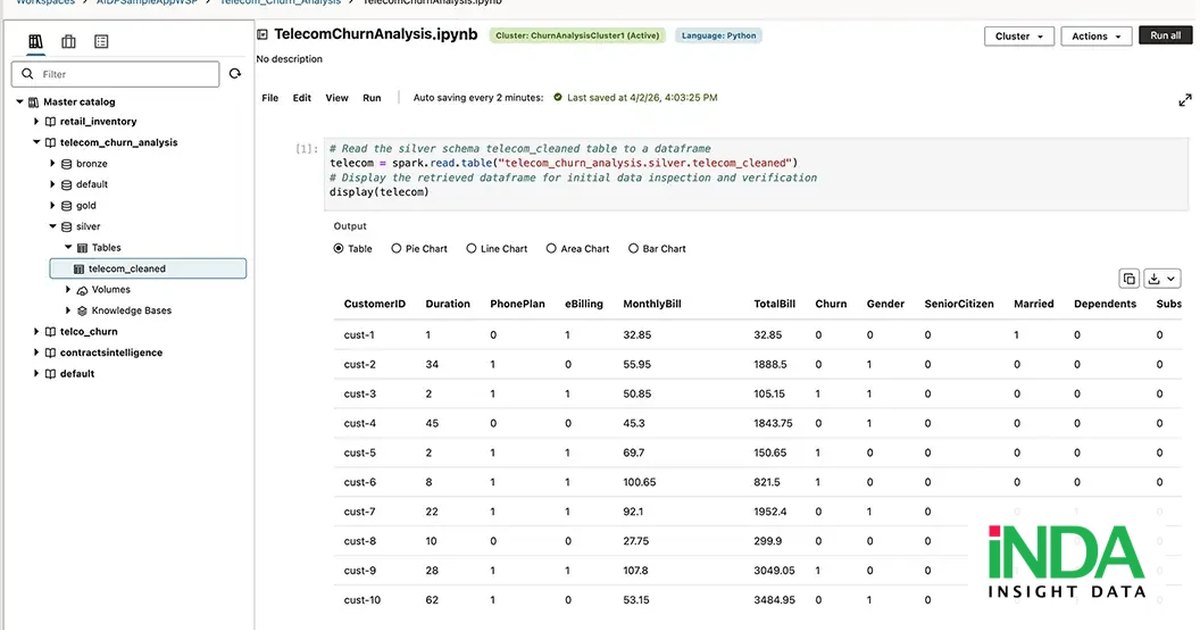Open the briefcase workspace icon in sidebar

click(68, 42)
